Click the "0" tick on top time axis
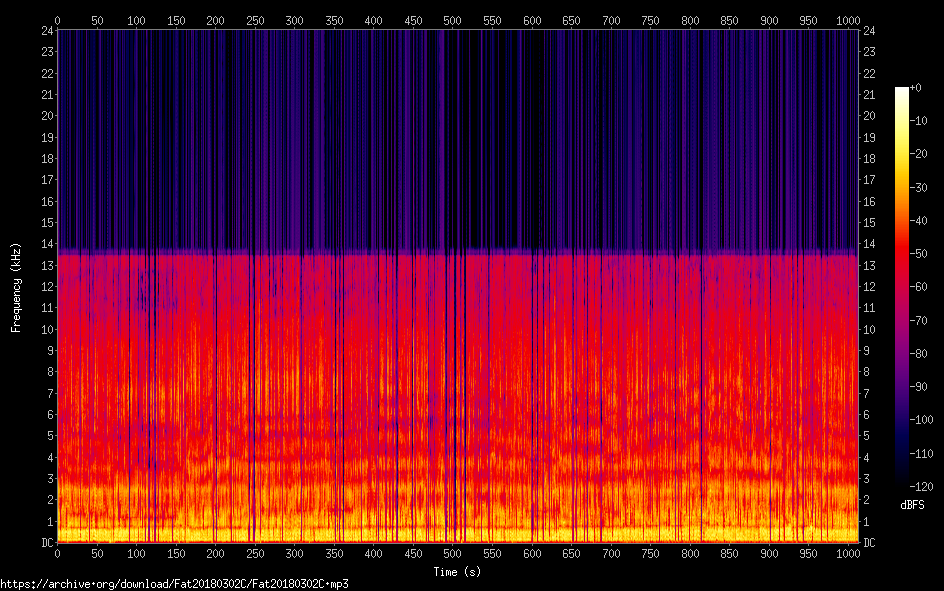This screenshot has width=944, height=591. tap(57, 20)
